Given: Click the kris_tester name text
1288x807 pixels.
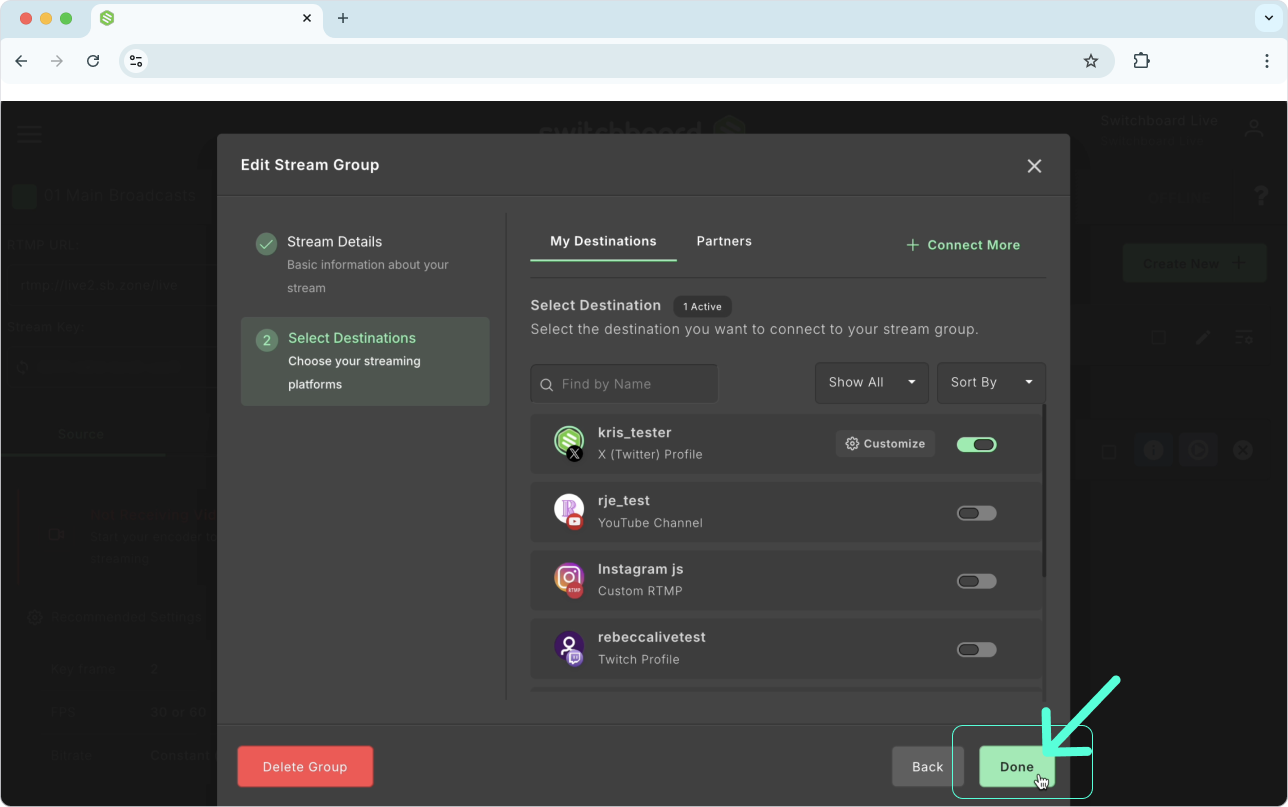Looking at the screenshot, I should tap(634, 433).
